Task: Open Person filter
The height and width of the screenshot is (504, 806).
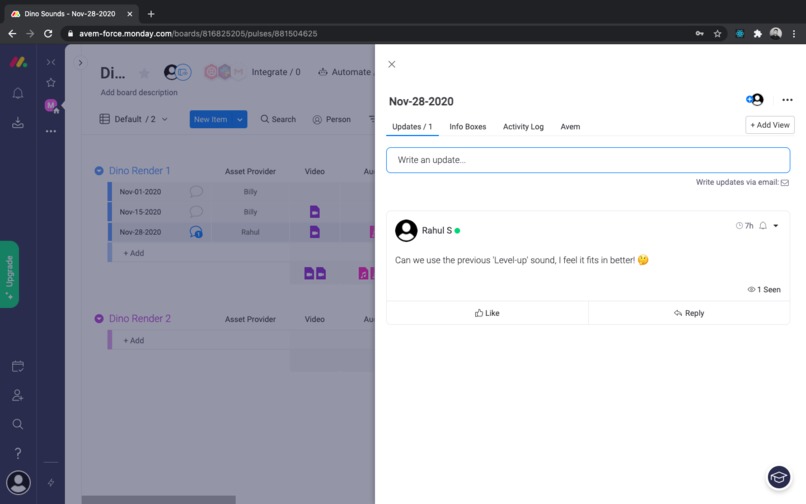Action: [332, 119]
